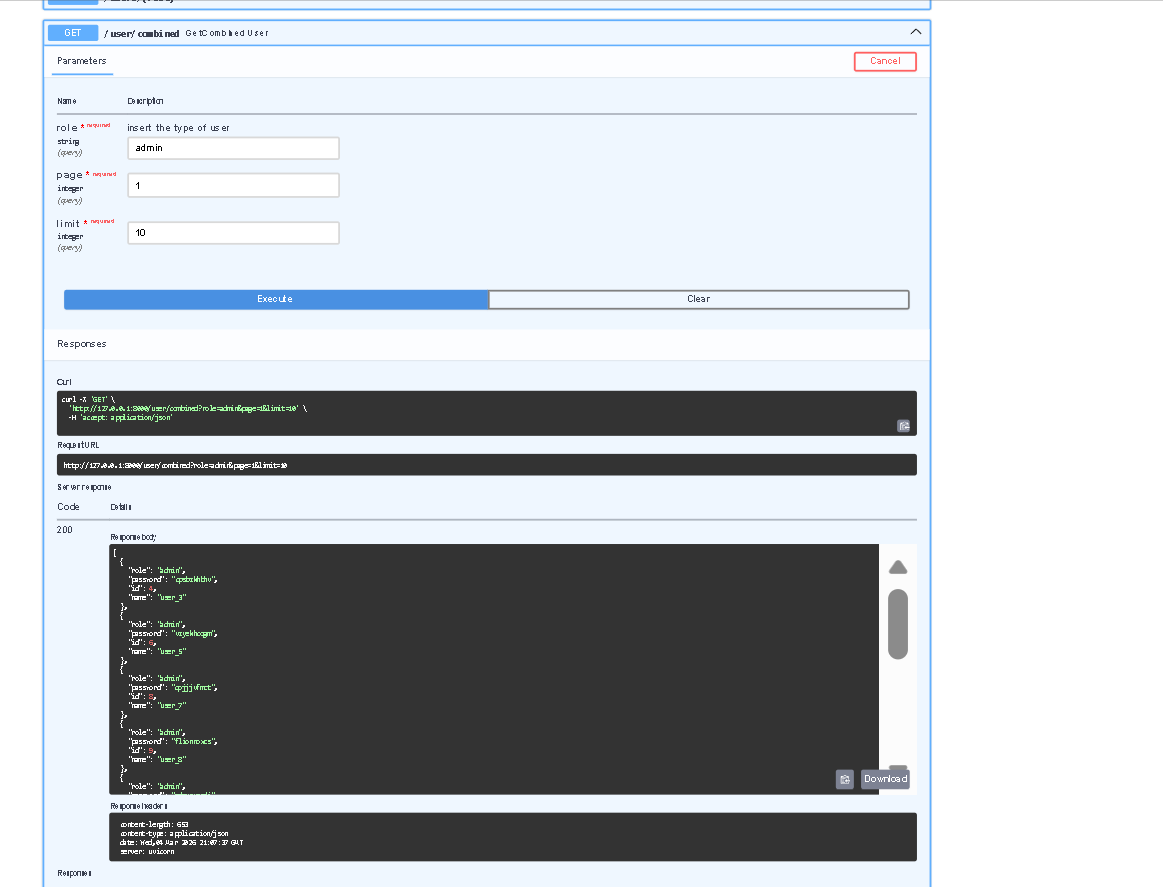Viewport: 1163px width, 887px height.
Task: Execute the API request
Action: (276, 299)
